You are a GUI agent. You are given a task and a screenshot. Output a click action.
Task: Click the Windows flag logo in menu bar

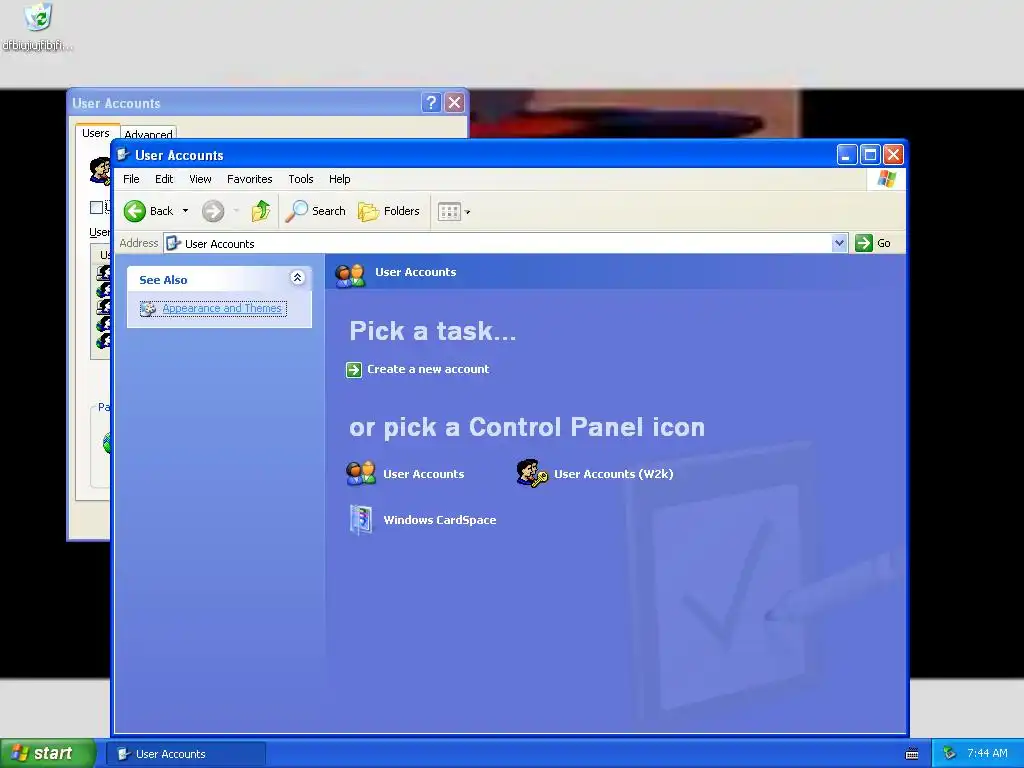point(887,178)
